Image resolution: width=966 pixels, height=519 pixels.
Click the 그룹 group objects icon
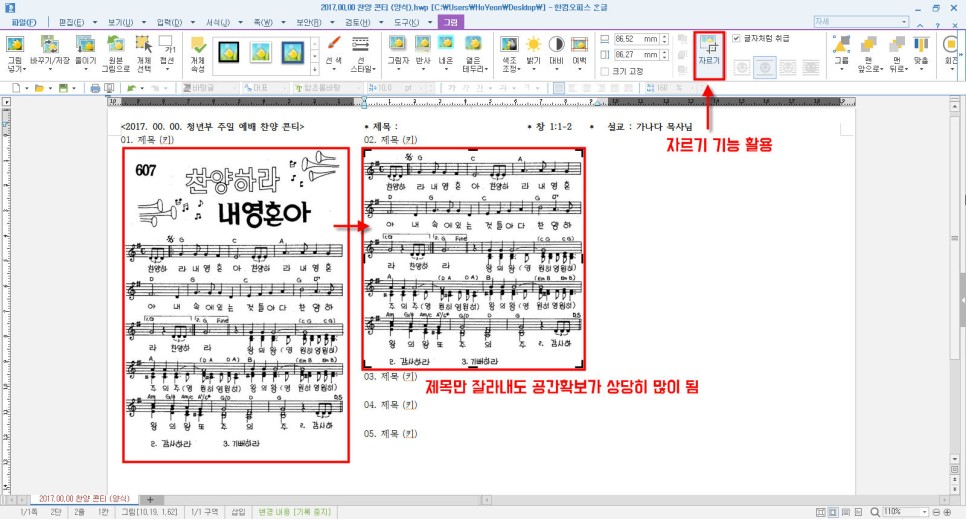[842, 44]
